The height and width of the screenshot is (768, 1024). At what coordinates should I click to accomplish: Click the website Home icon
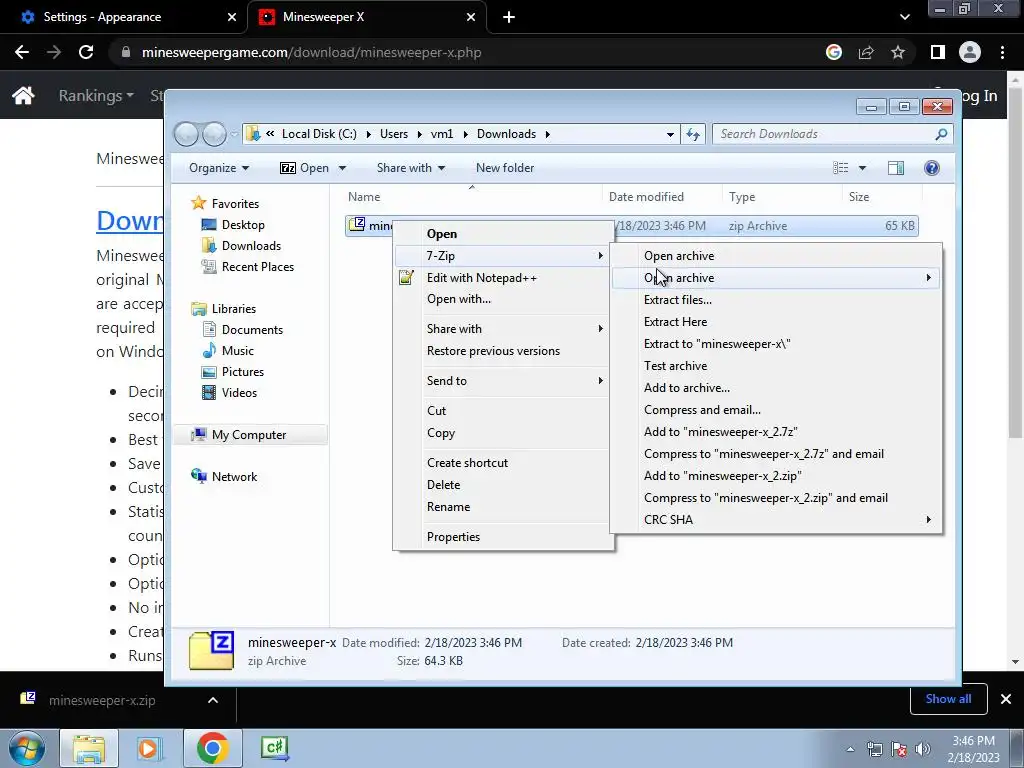[x=24, y=95]
